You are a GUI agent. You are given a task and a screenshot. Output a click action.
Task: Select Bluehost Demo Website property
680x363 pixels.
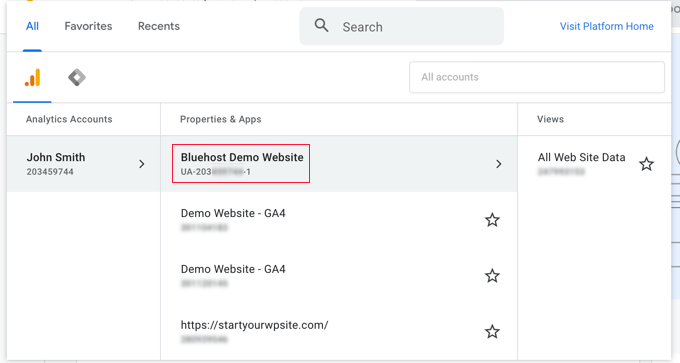[x=339, y=164]
